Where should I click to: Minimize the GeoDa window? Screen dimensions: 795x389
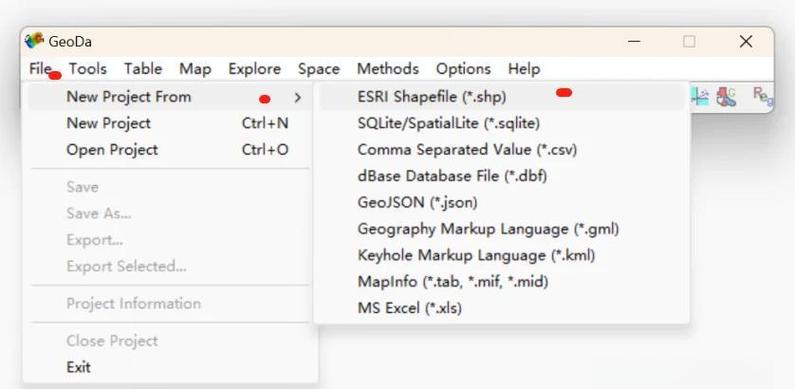pyautogui.click(x=634, y=42)
